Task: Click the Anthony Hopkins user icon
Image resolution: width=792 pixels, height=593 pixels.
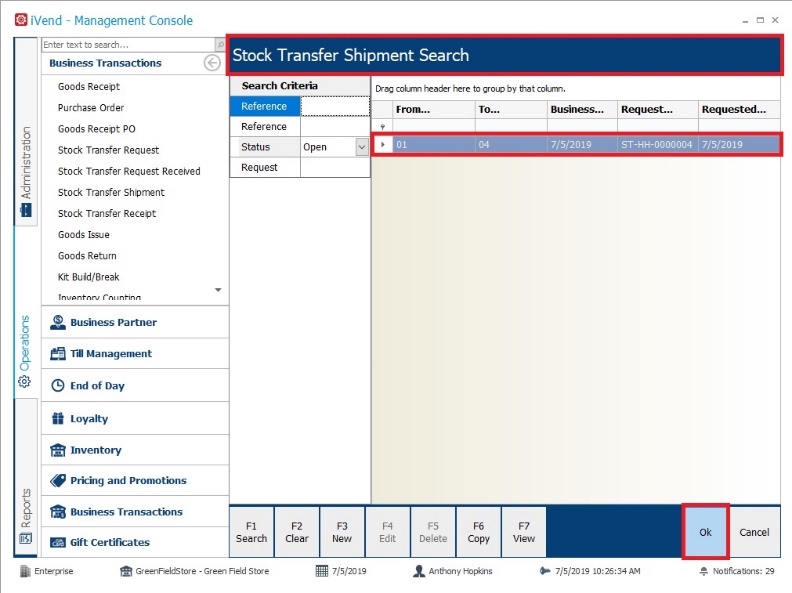Action: coord(419,571)
